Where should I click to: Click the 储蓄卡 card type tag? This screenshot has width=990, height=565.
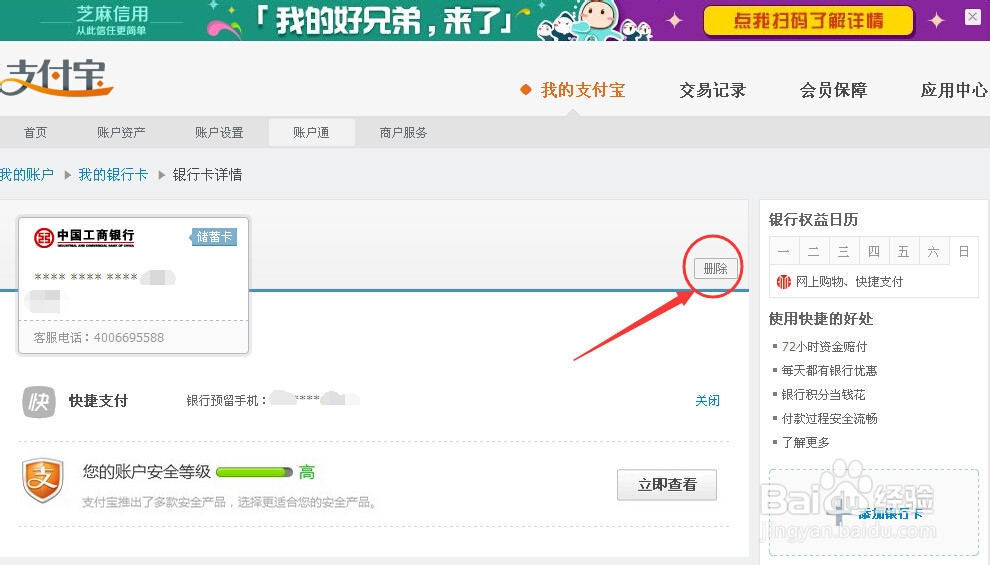tap(213, 237)
